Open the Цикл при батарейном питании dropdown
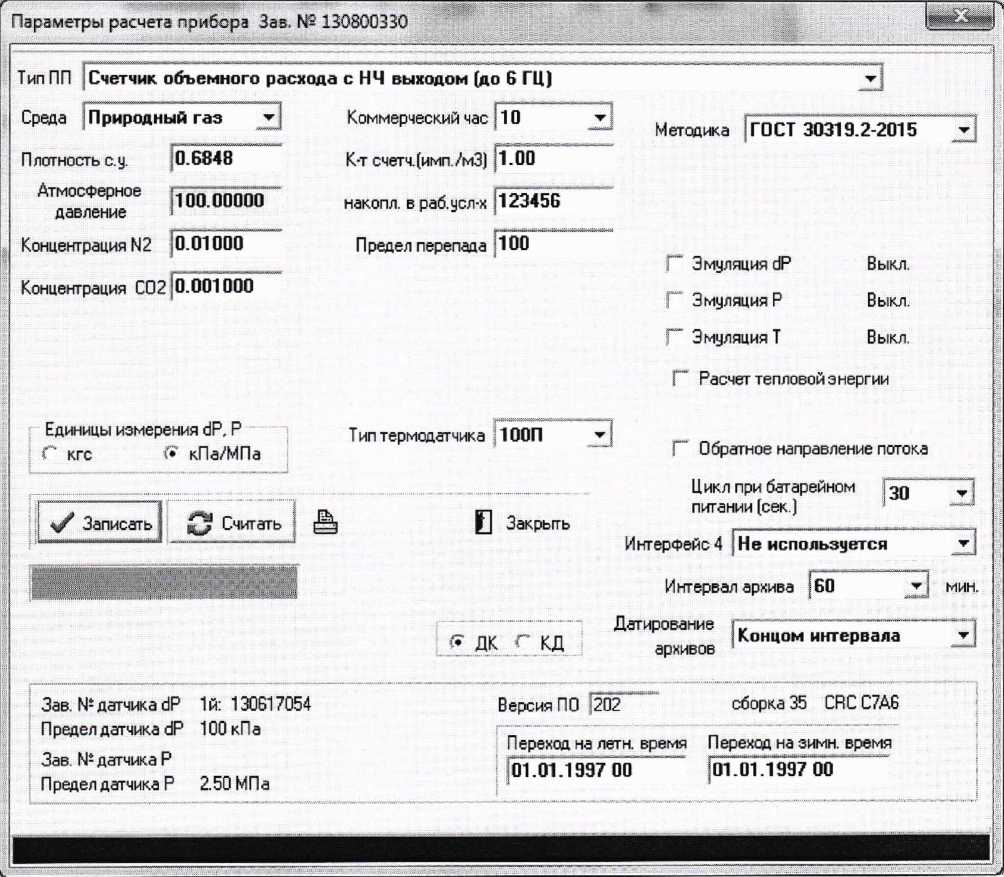Image resolution: width=1004 pixels, height=877 pixels. click(x=961, y=493)
